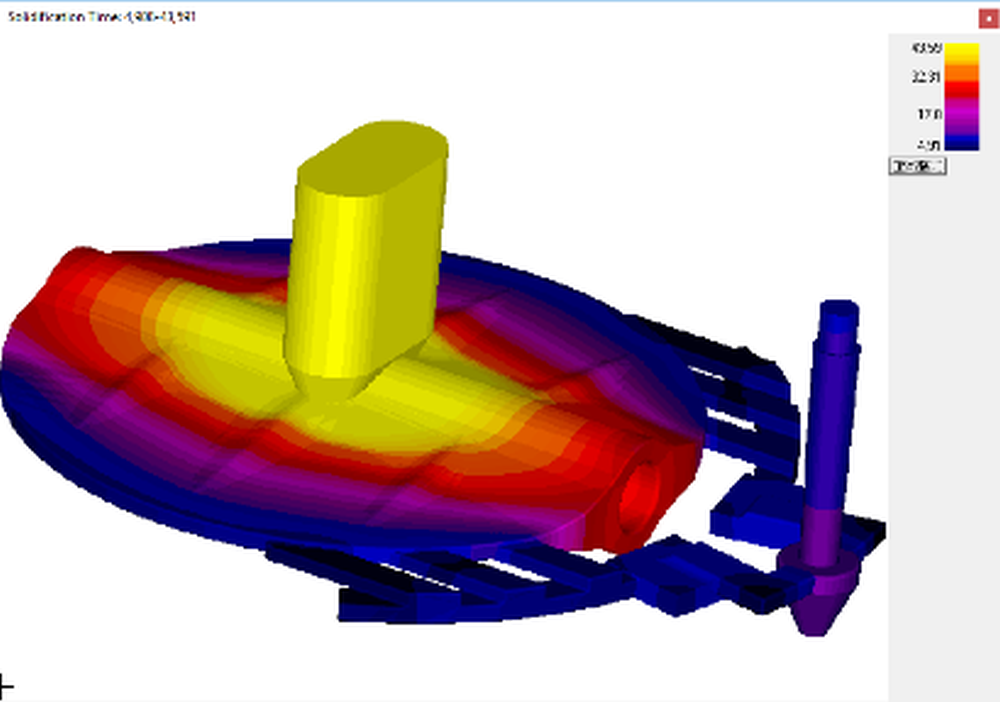1000x702 pixels.
Task: Click the top maximum value of legend
Action: (x=924, y=48)
